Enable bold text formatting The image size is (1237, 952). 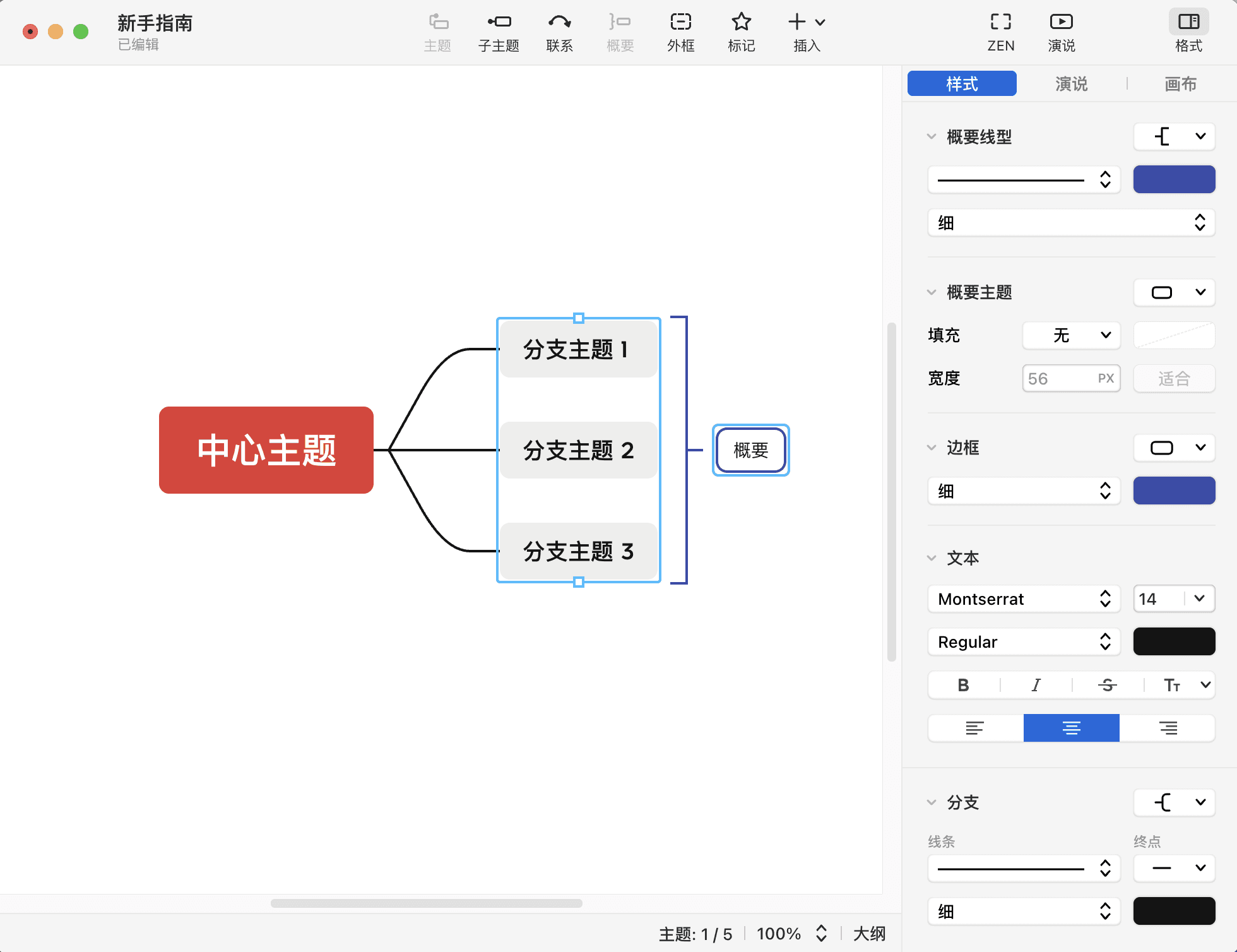pos(962,685)
